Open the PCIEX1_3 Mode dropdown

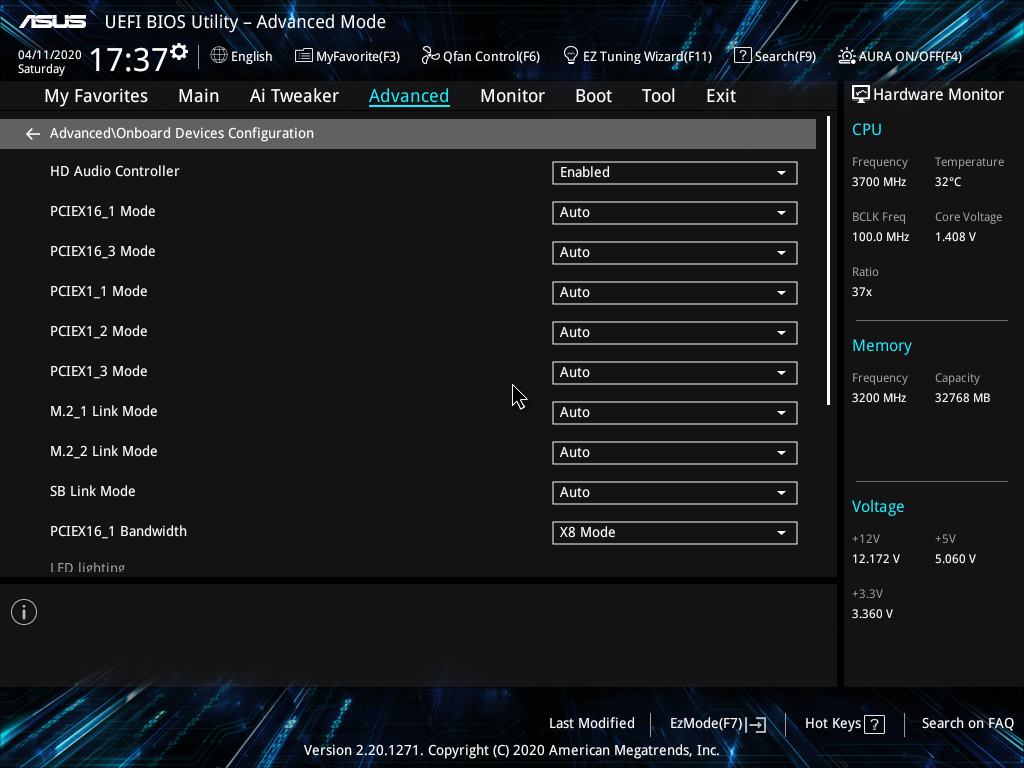point(675,372)
